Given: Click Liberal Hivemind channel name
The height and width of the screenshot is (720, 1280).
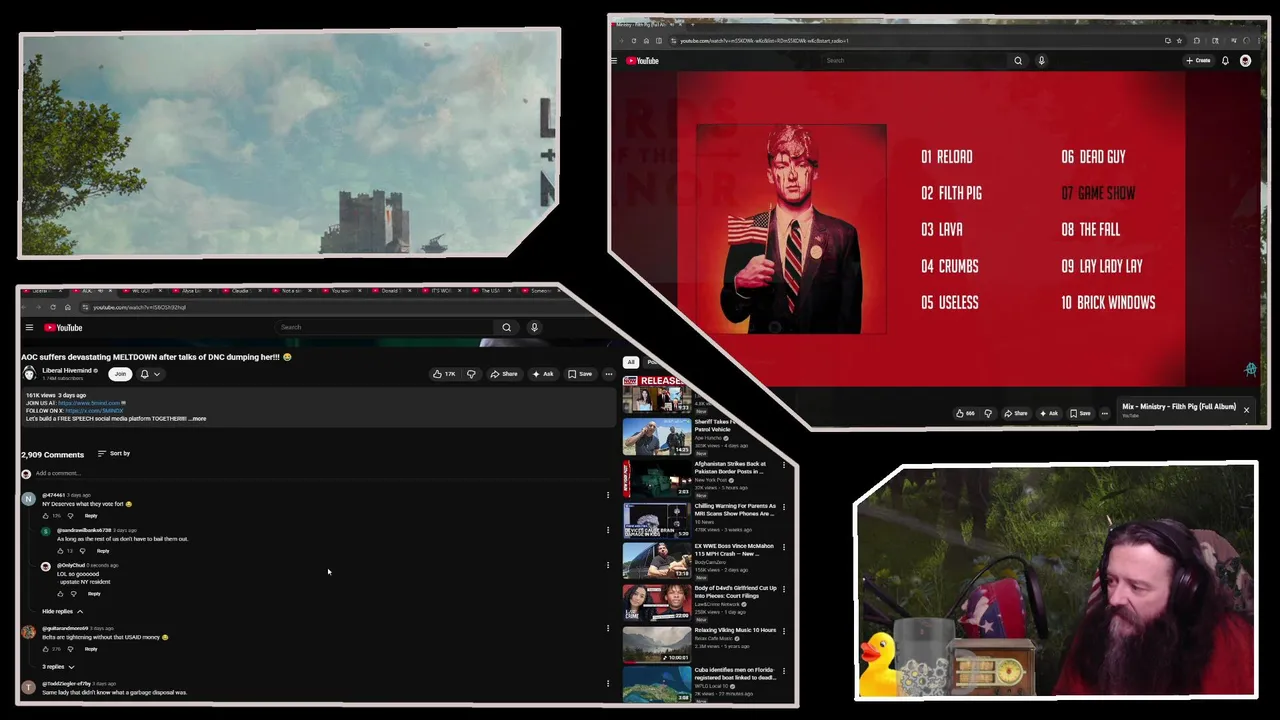Looking at the screenshot, I should pos(67,370).
